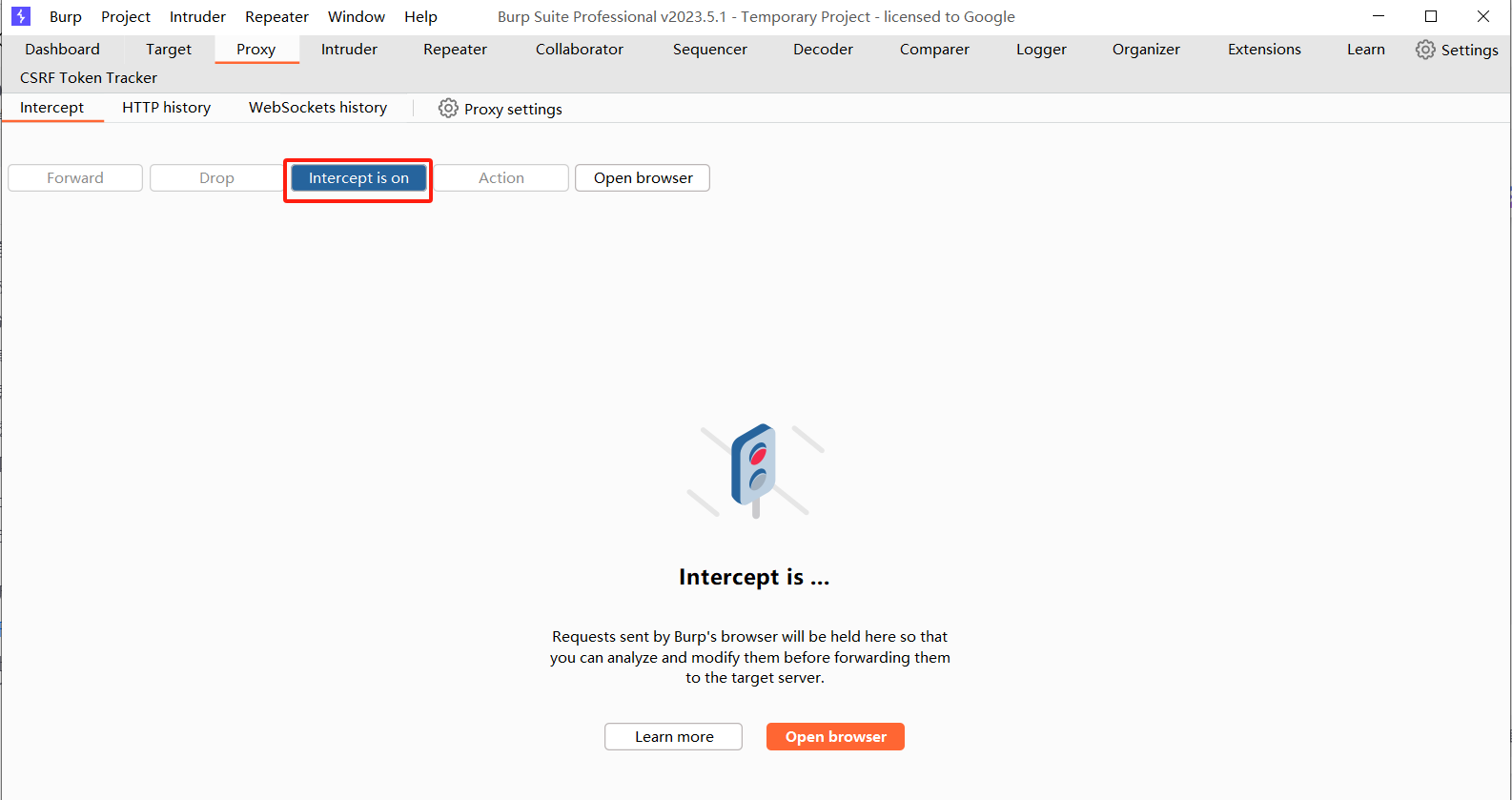Click the Proxy settings gear icon
Viewport: 1512px width, 800px height.
pyautogui.click(x=448, y=109)
